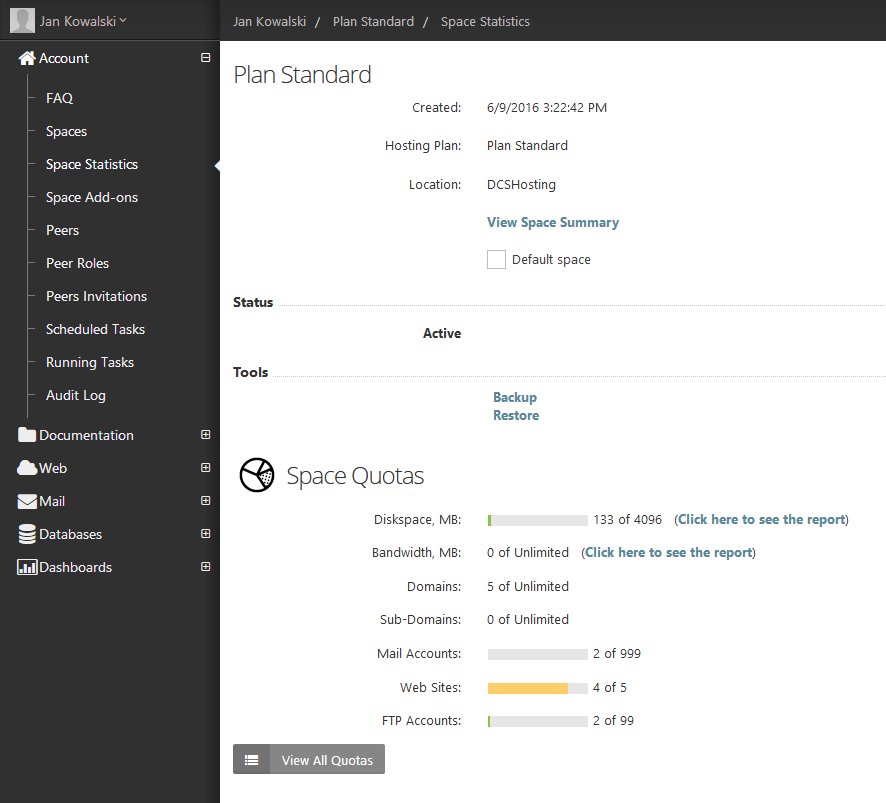
Task: Toggle the Default space checkbox
Action: pyautogui.click(x=496, y=259)
